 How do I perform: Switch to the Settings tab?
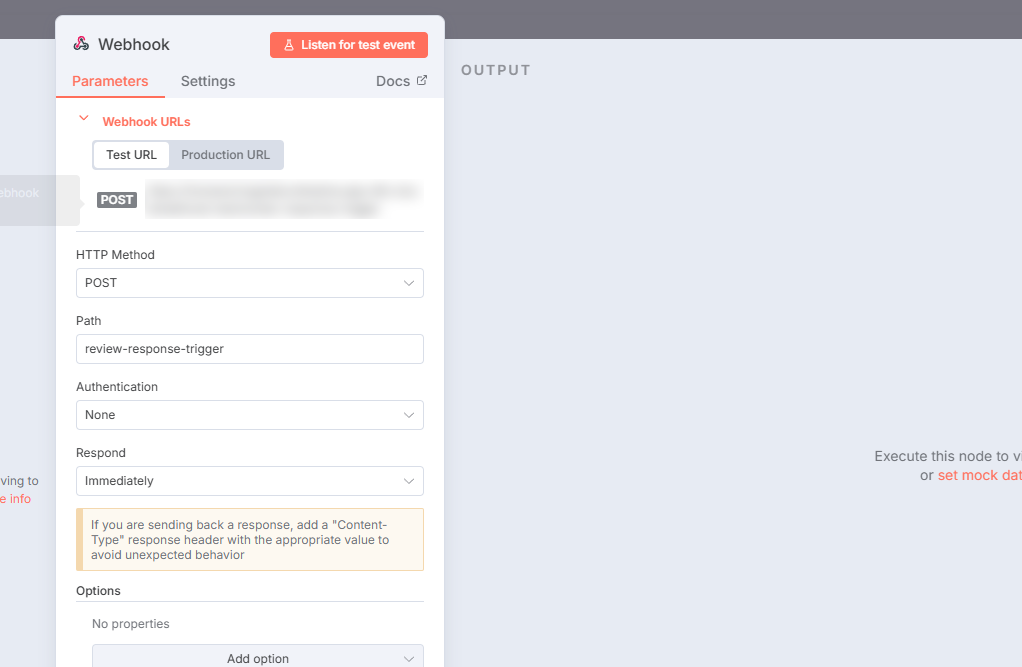(208, 81)
